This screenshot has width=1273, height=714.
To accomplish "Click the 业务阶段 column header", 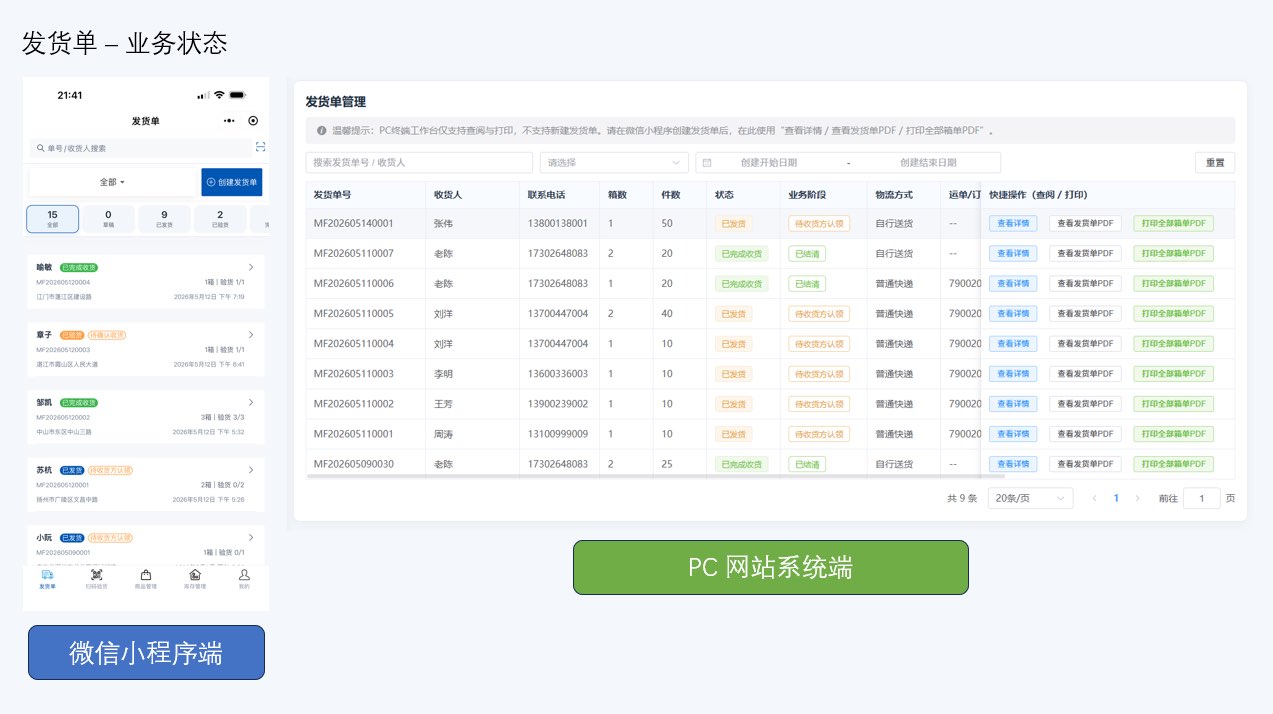I will 807,194.
